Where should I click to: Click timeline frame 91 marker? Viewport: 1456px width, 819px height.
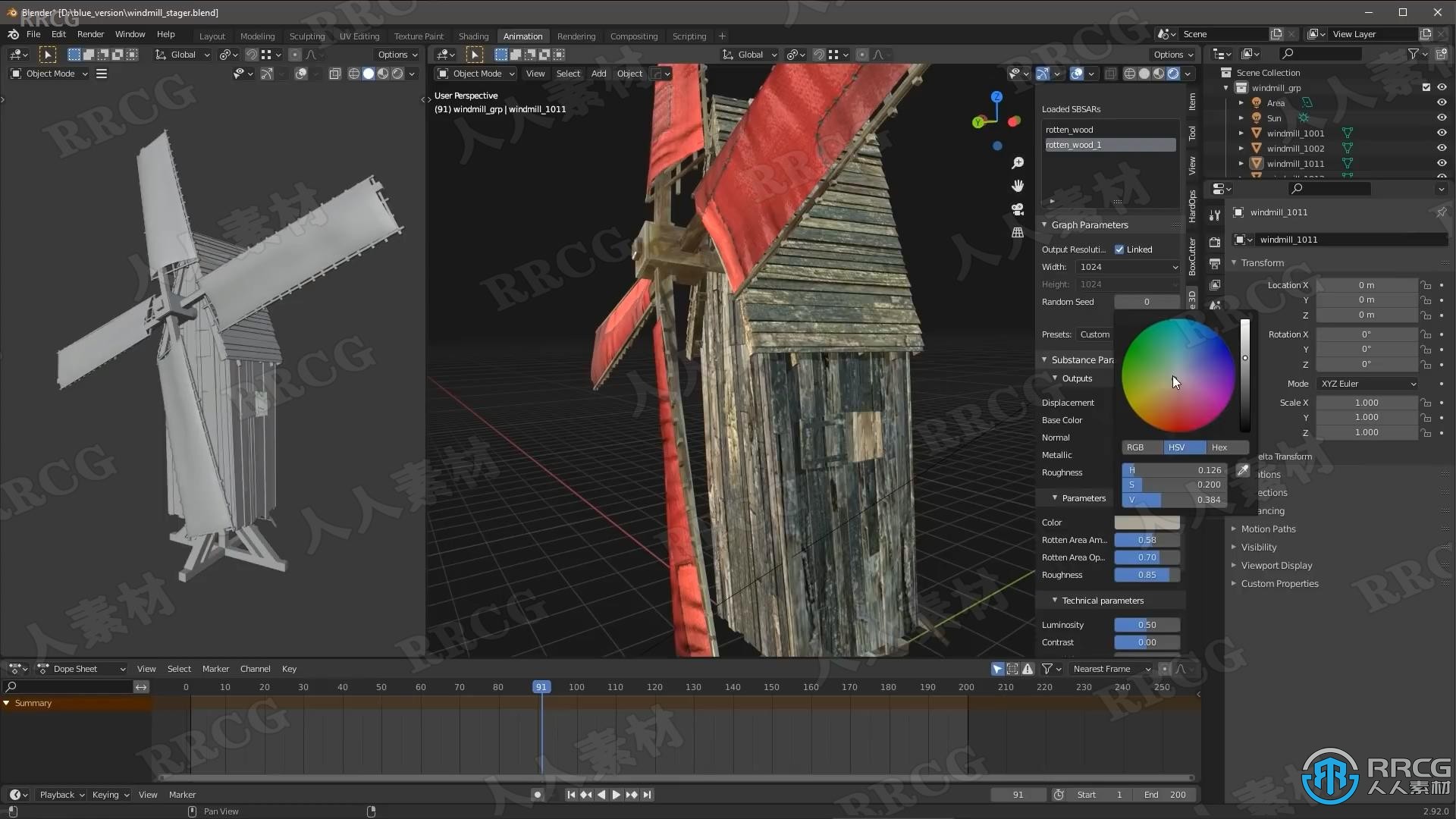pos(540,687)
